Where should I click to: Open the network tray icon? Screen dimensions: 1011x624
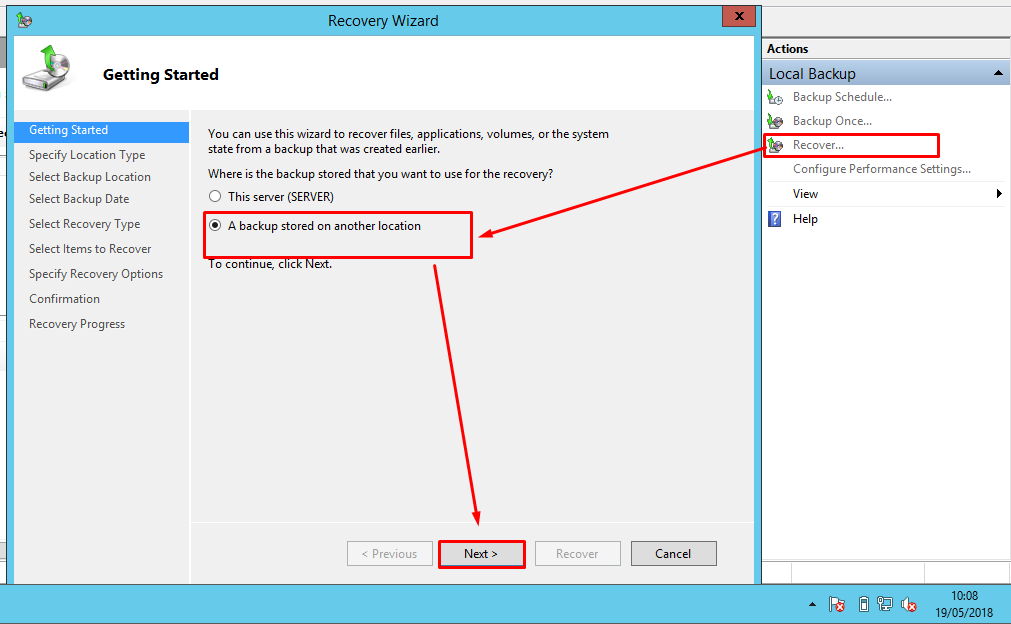point(885,604)
